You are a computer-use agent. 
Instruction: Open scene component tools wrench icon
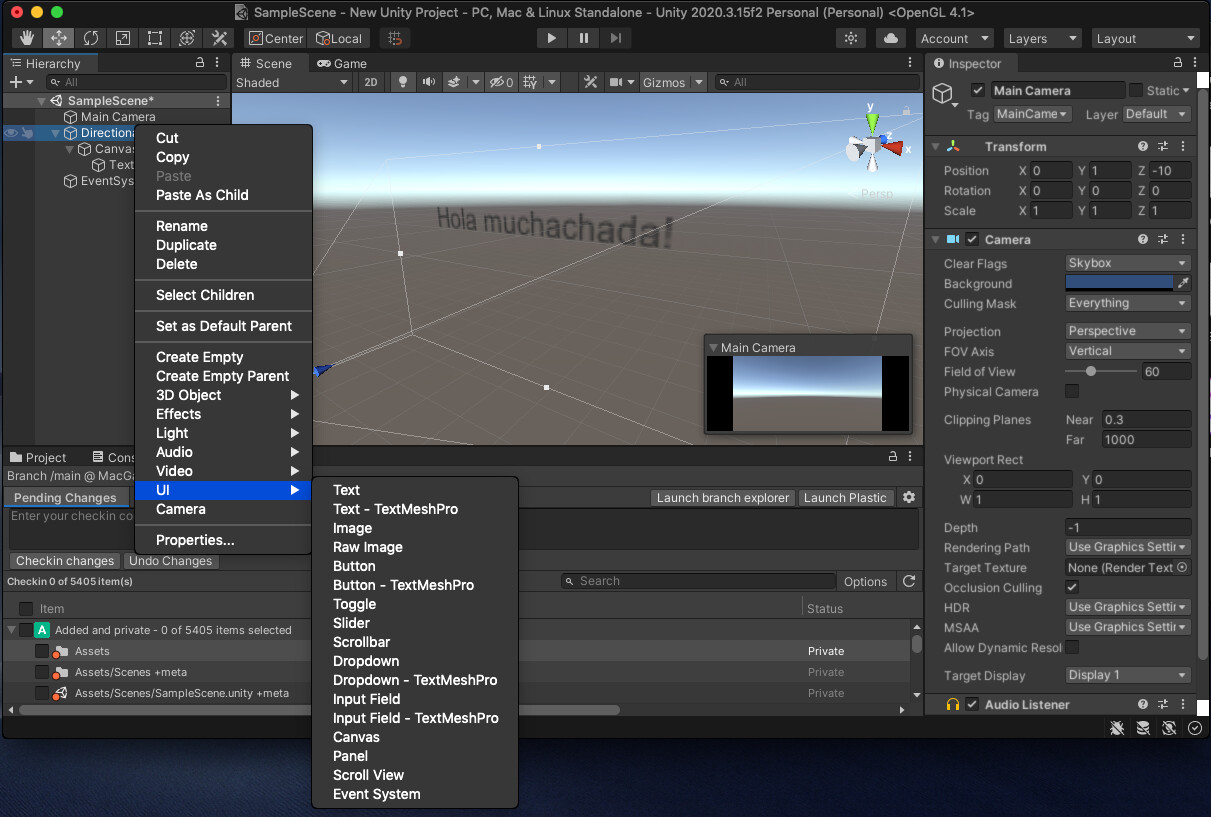click(591, 82)
